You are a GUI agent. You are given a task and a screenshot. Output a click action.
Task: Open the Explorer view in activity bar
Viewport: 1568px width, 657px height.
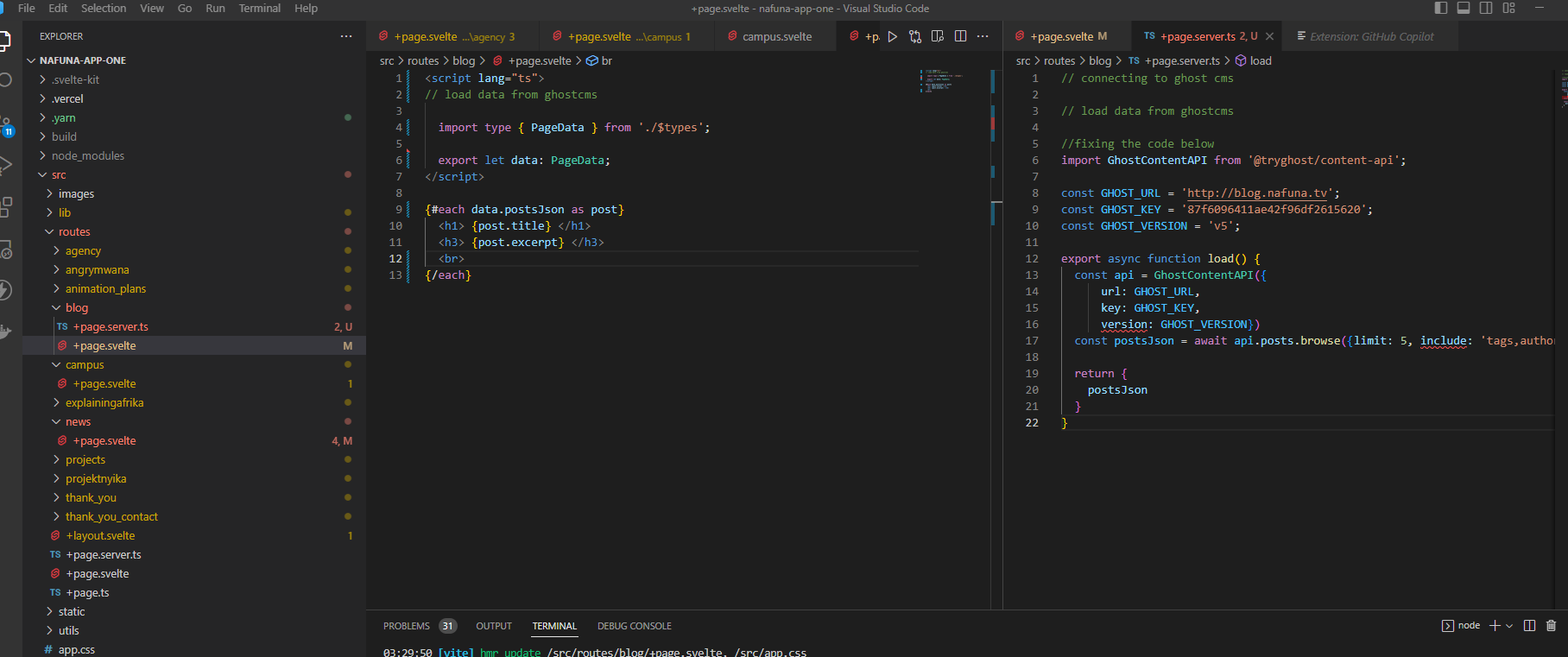tap(4, 41)
